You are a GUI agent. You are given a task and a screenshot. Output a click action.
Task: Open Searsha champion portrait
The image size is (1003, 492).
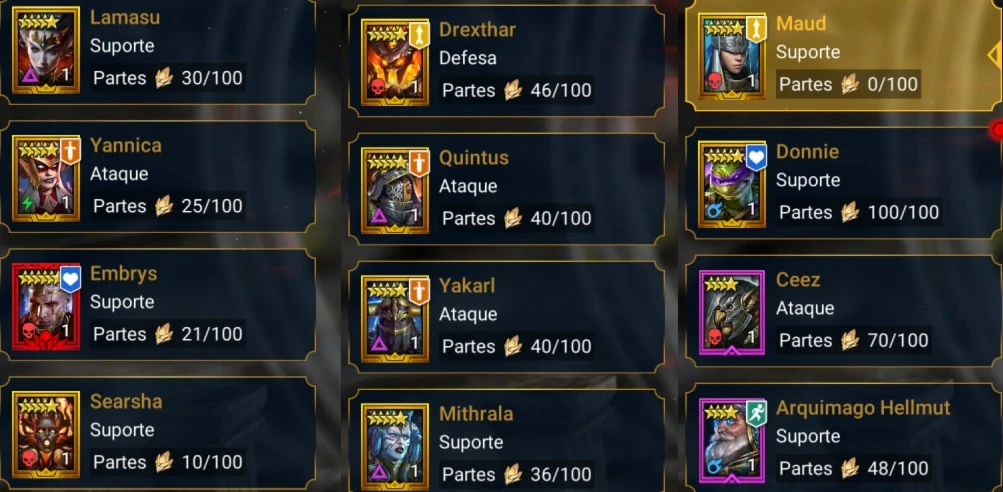(x=45, y=434)
